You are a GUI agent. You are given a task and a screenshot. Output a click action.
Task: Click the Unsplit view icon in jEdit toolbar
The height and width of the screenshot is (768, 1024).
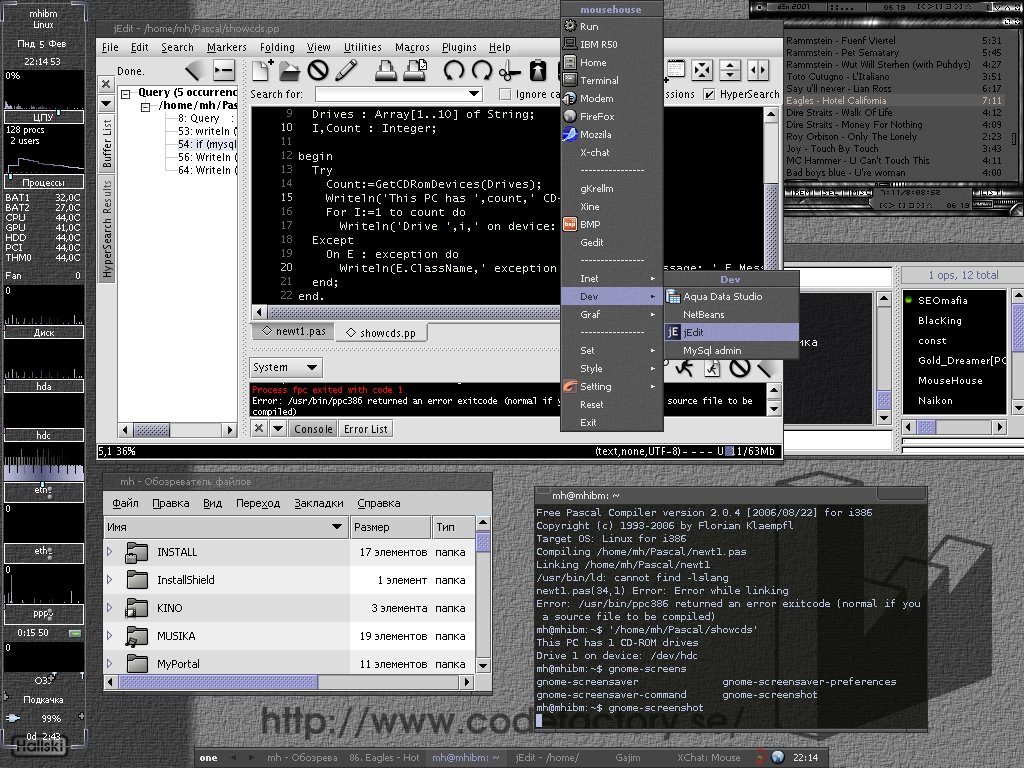point(702,70)
